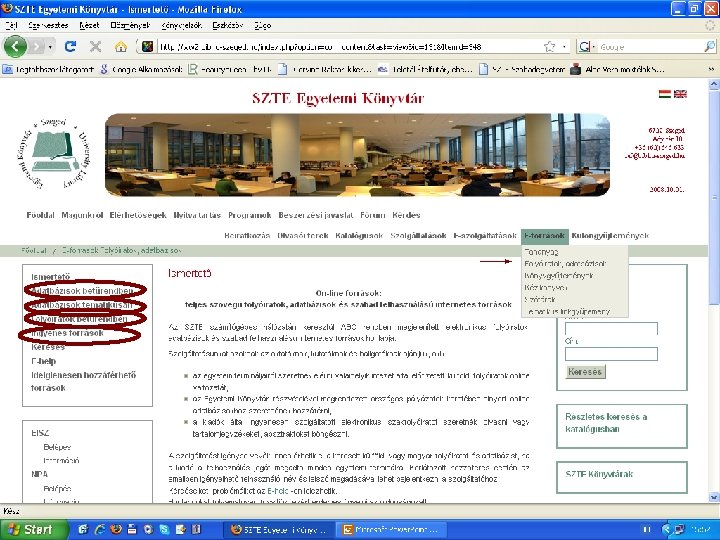Click the Szeged University Library round logo

pos(54,153)
